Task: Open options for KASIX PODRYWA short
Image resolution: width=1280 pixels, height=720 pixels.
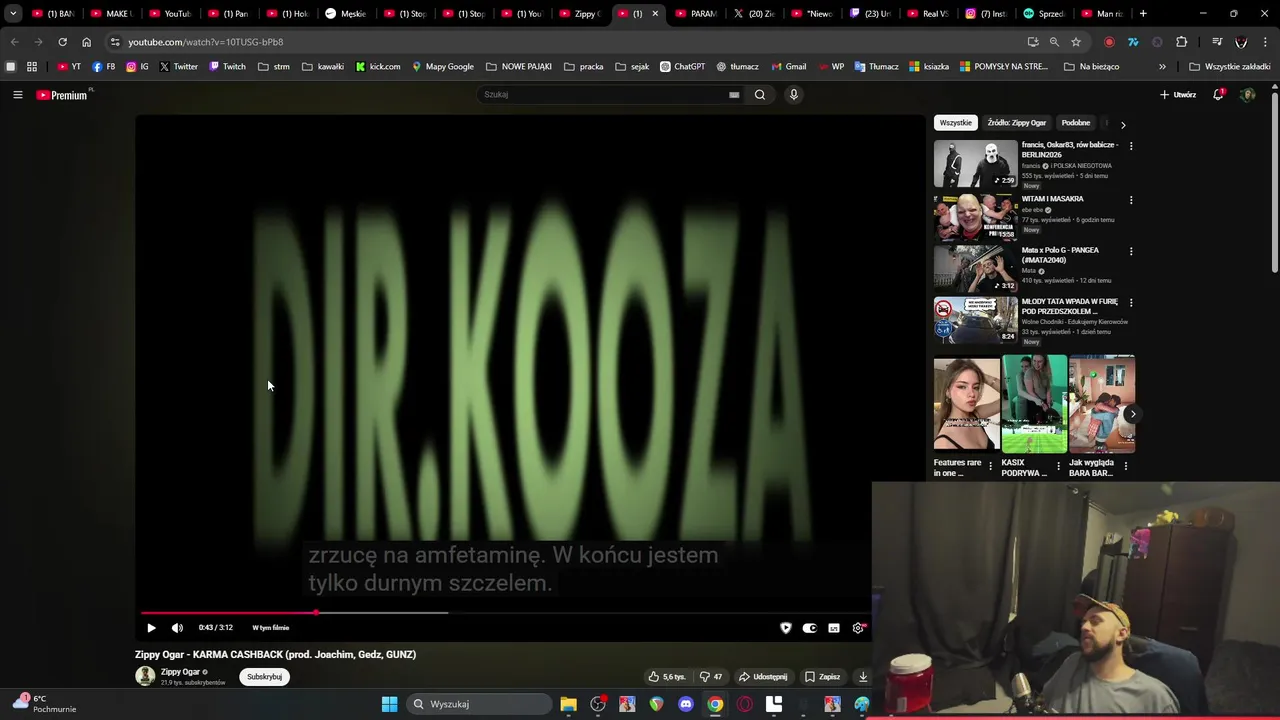Action: [x=1058, y=466]
